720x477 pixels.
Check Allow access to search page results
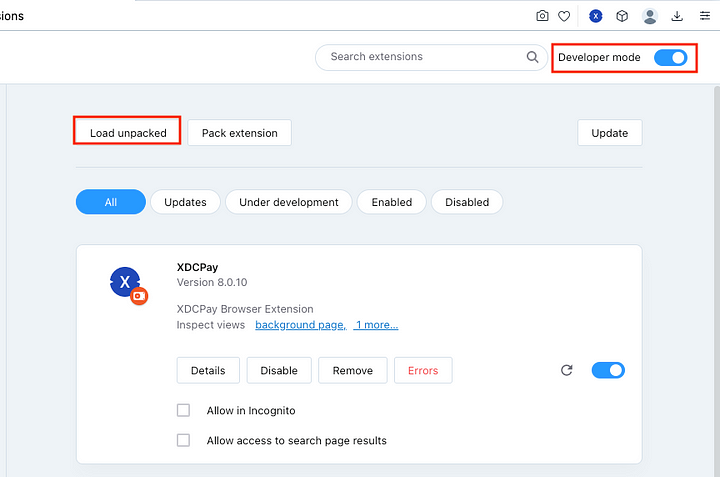click(x=183, y=440)
